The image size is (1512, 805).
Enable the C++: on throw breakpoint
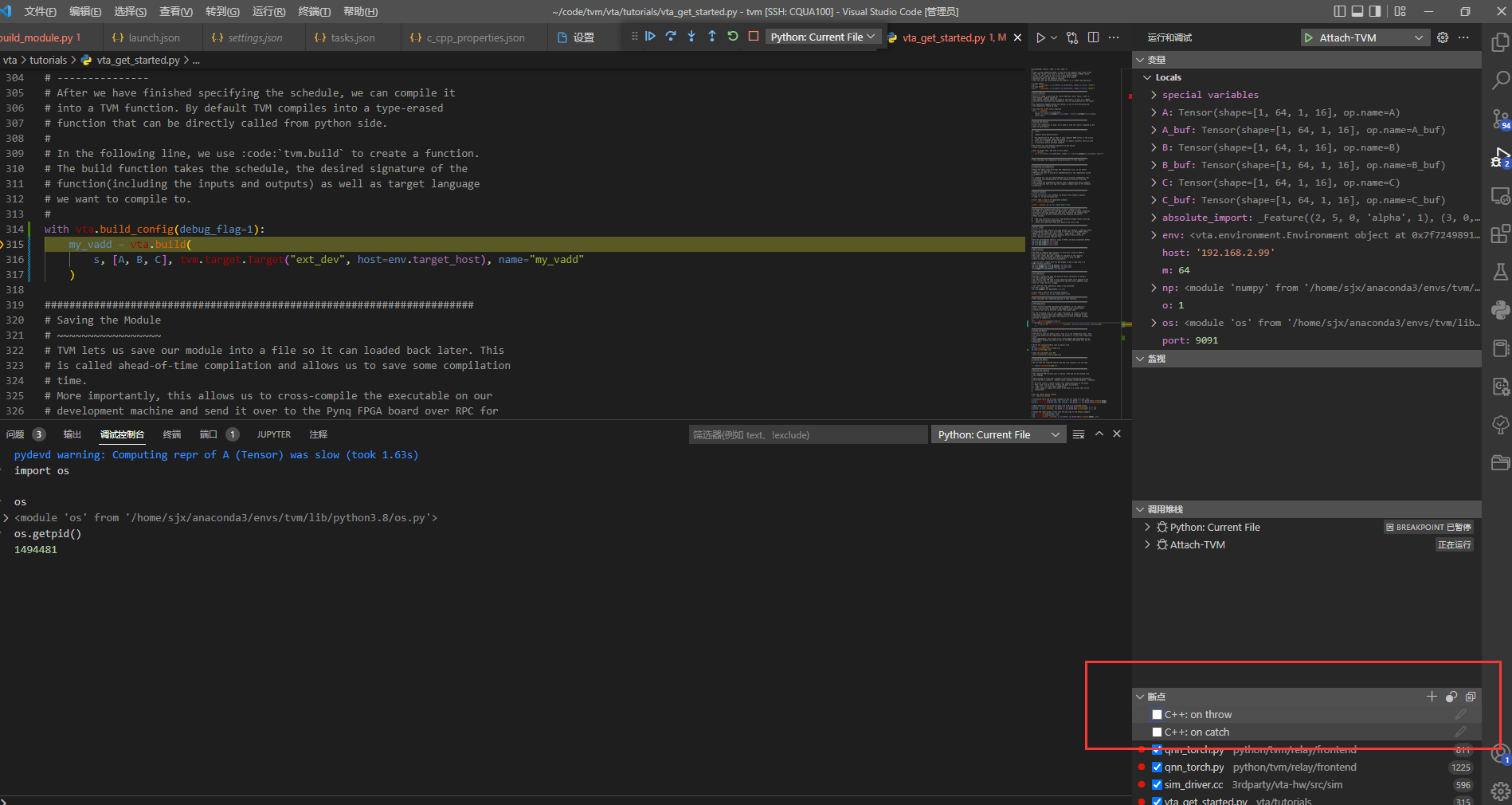pos(1157,715)
